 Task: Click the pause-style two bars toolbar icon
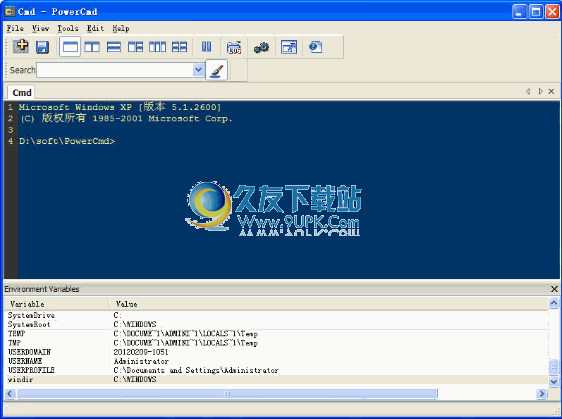[x=206, y=47]
